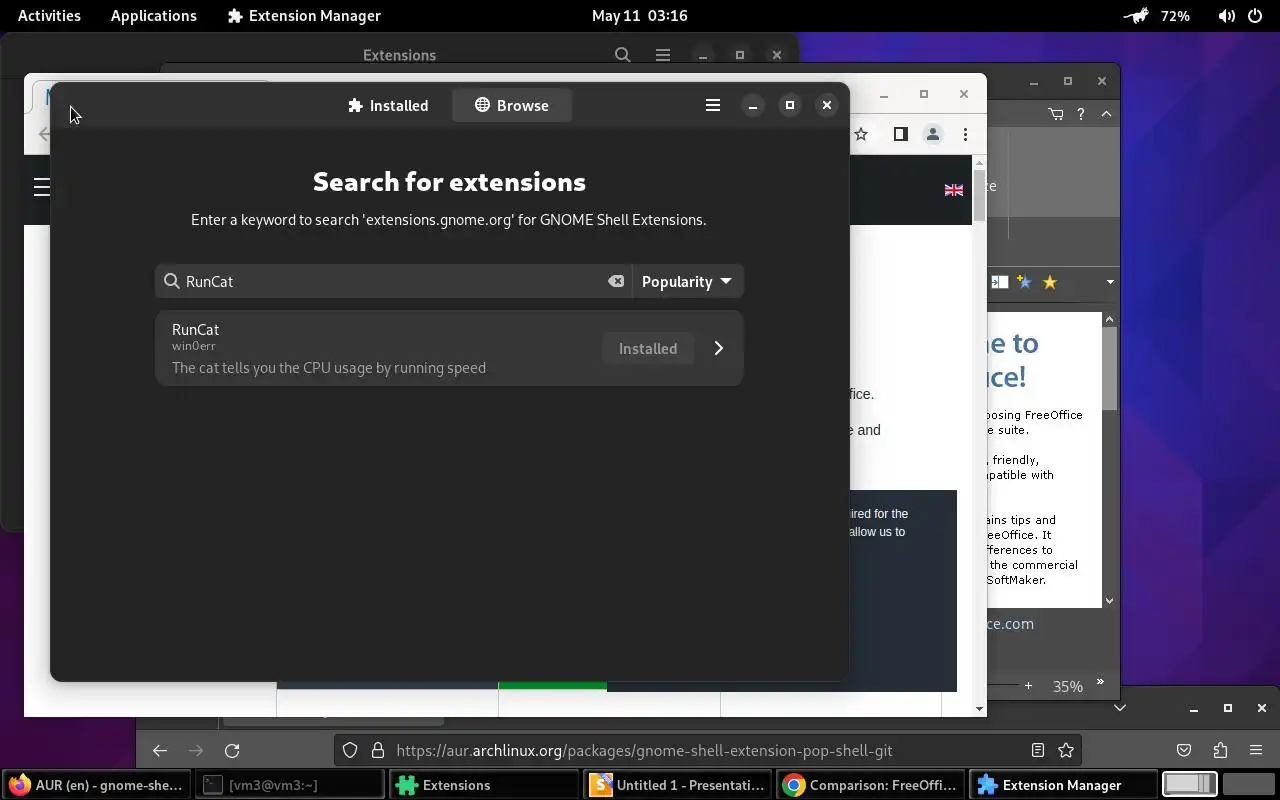The height and width of the screenshot is (800, 1280).
Task: Click the 35% zoom value
Action: (1067, 686)
